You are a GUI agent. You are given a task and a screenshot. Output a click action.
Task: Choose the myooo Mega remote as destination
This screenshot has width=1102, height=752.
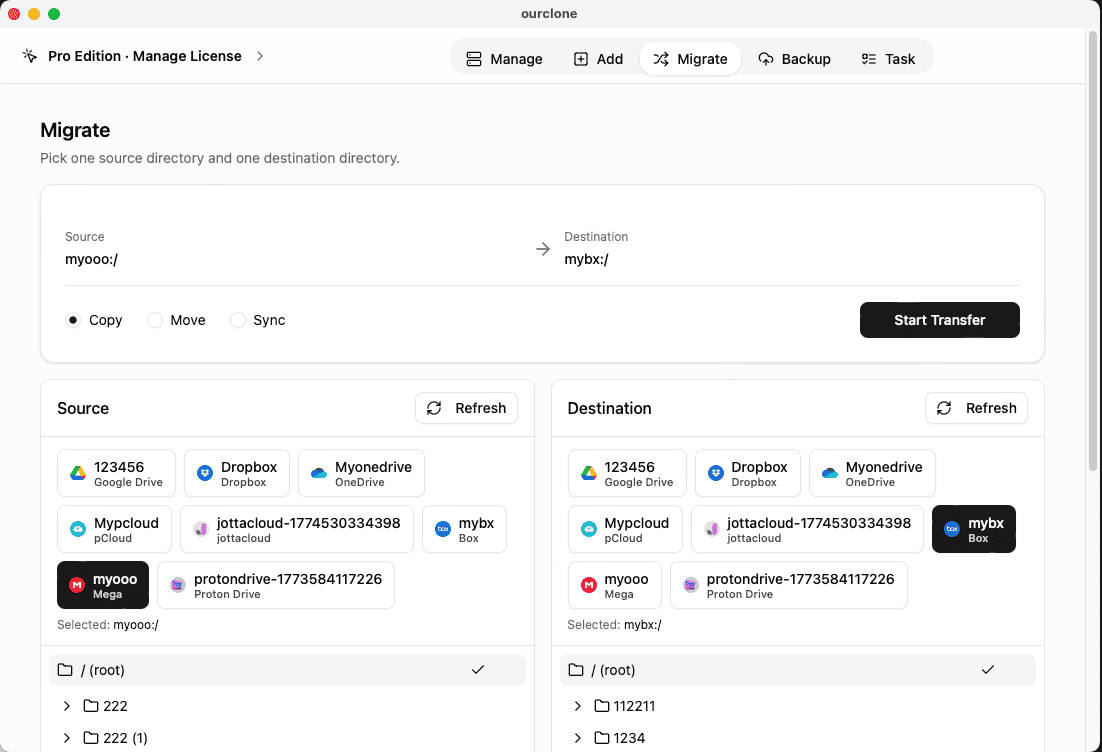click(x=614, y=584)
